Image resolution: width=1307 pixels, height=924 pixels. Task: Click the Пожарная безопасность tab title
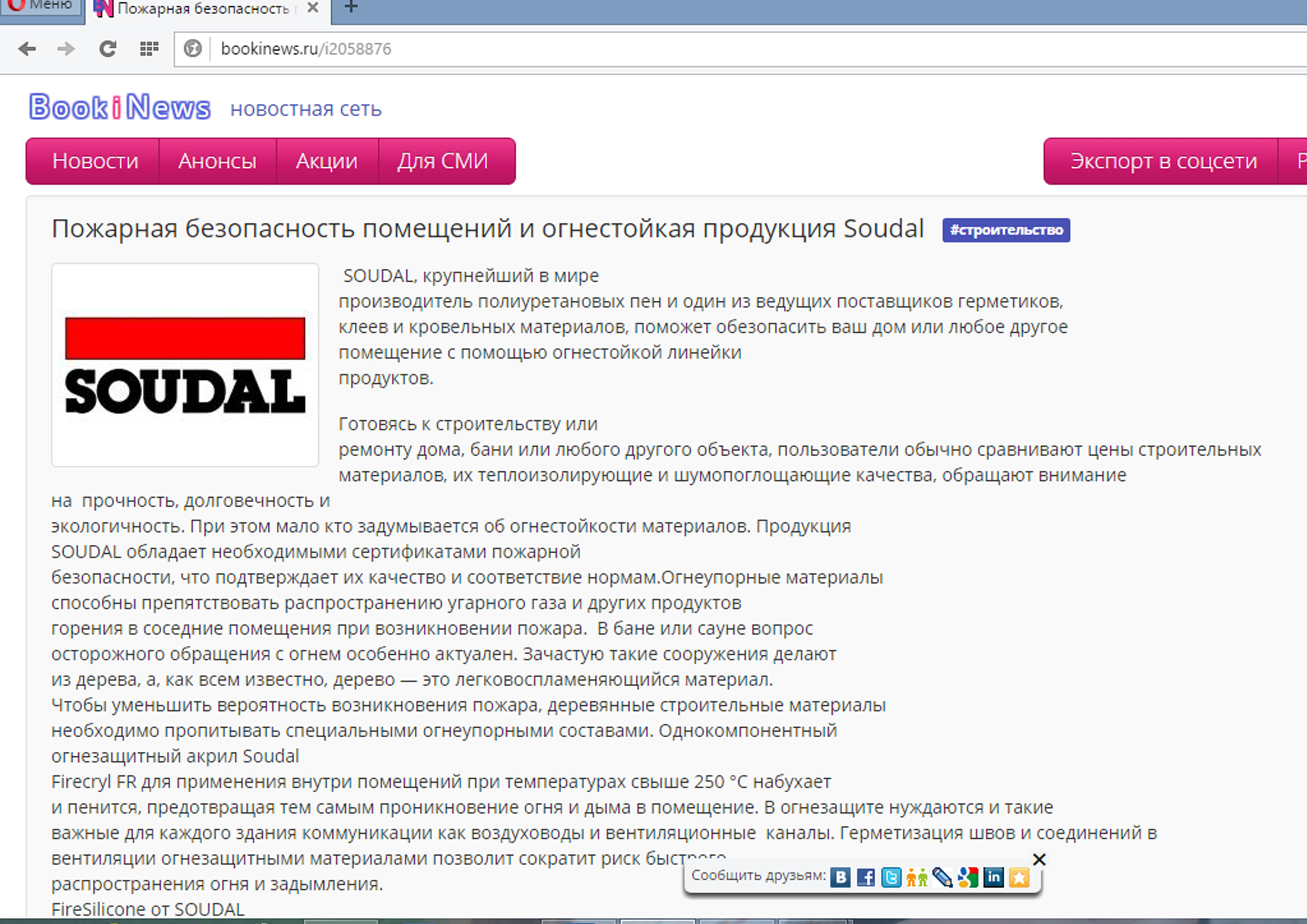click(x=204, y=9)
